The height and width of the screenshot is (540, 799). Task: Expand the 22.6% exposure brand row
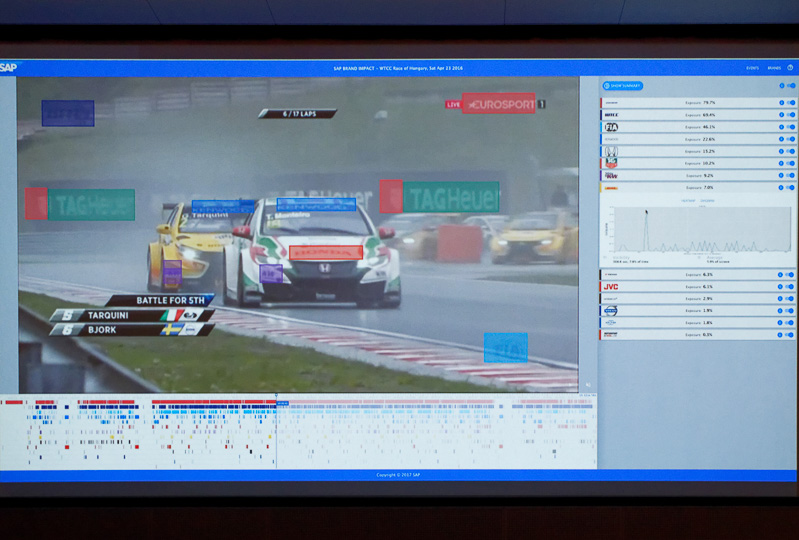[x=698, y=139]
